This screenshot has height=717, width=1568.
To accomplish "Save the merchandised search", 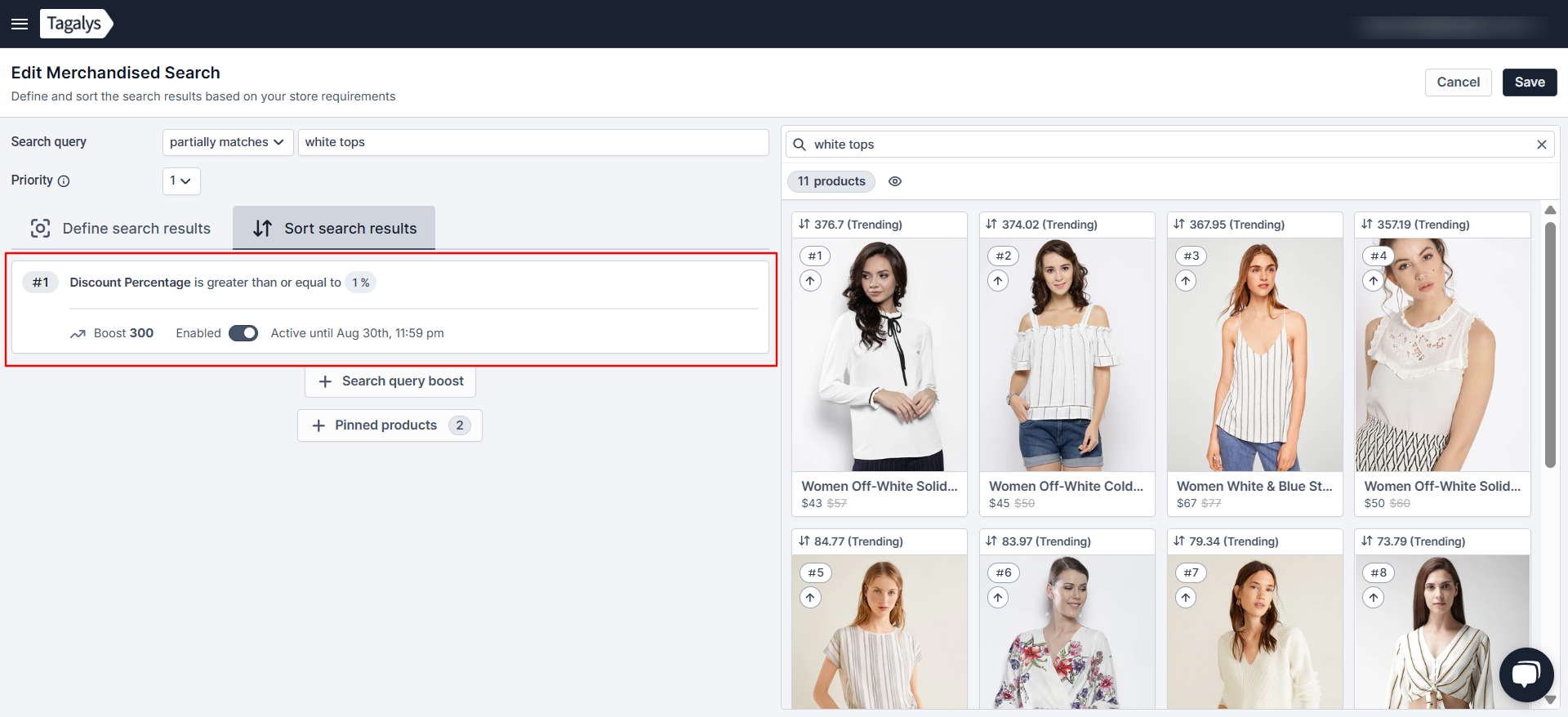I will click(1530, 82).
